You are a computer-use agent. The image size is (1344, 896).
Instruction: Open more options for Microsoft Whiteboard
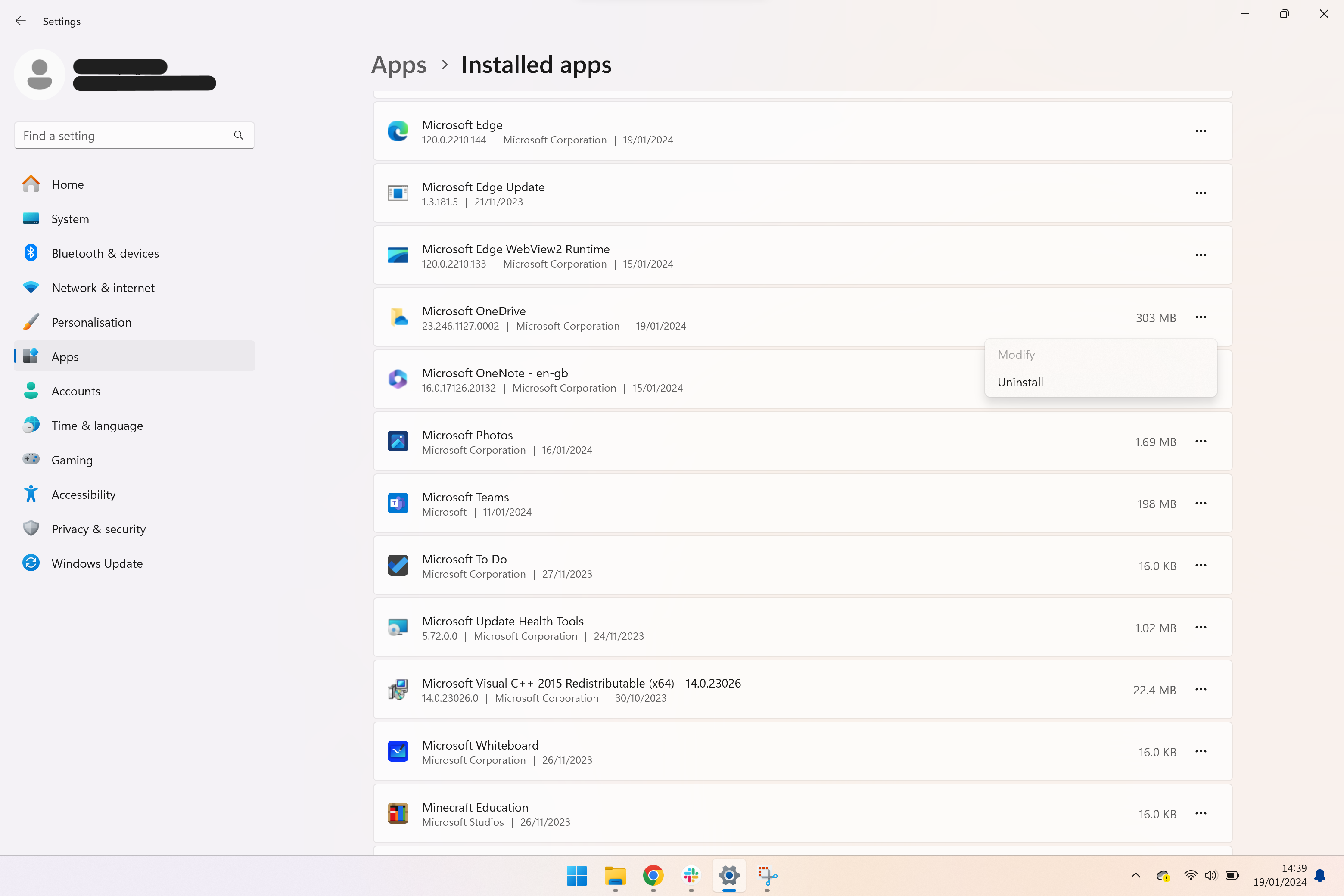point(1201,751)
